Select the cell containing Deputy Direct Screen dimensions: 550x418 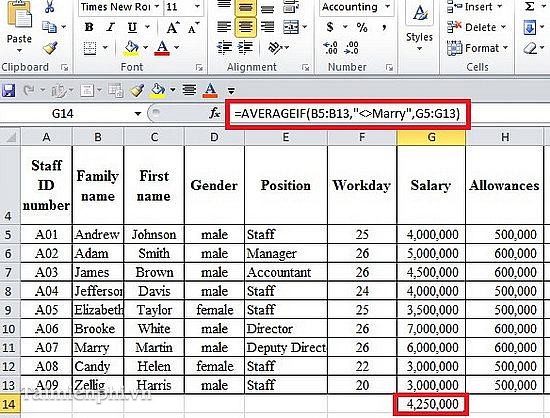[x=286, y=348]
